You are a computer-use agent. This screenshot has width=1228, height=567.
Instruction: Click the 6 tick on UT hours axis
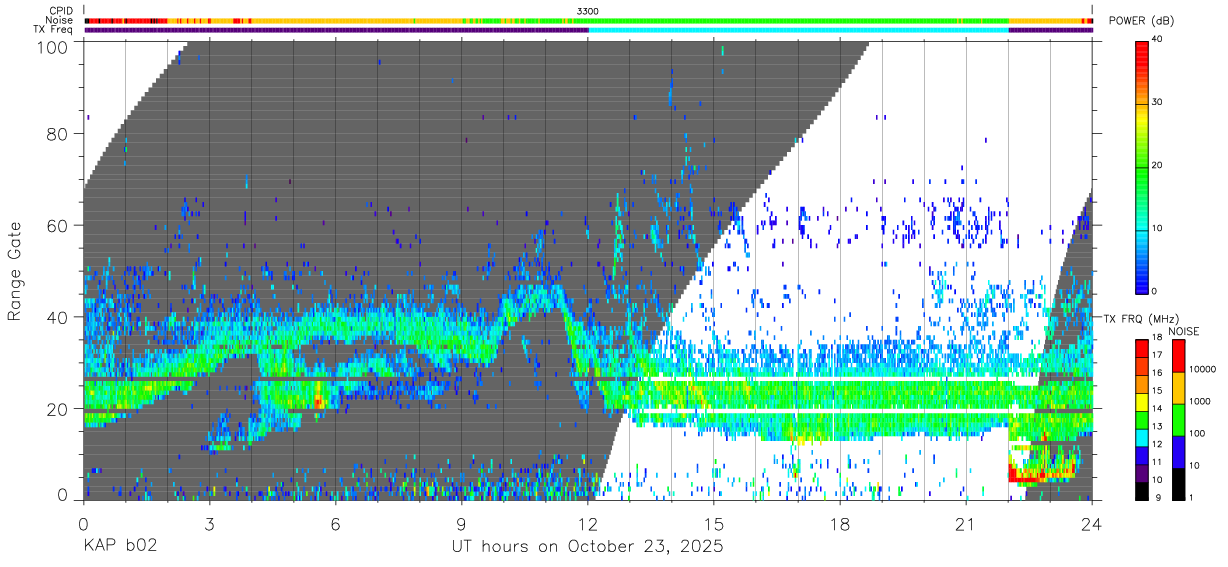pos(336,524)
